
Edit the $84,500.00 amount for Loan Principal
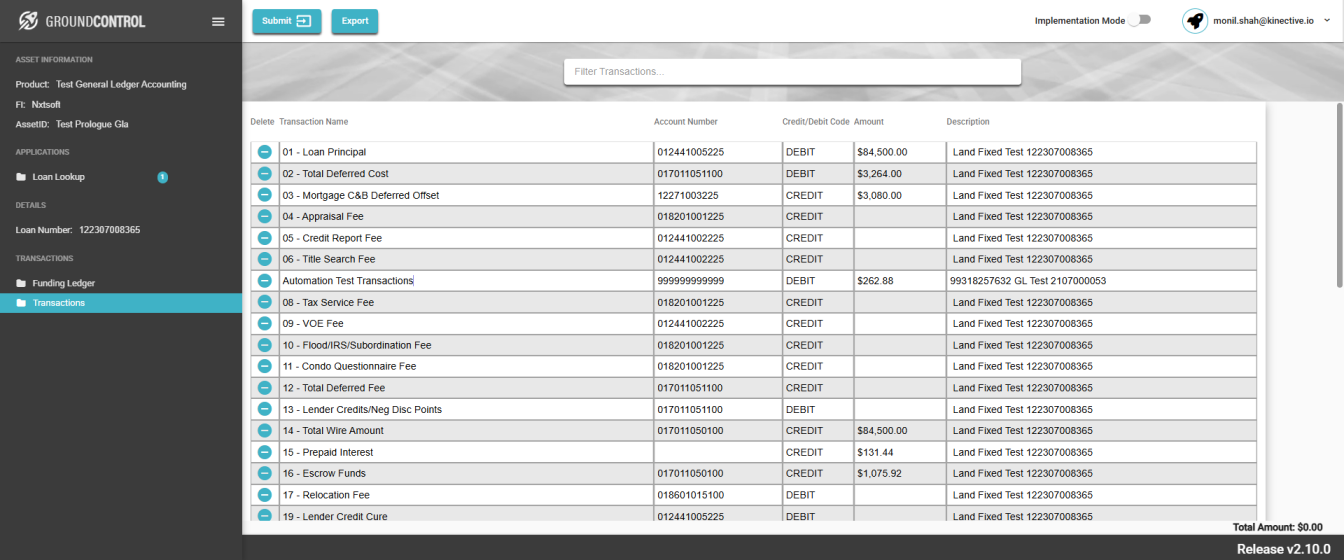[899, 152]
